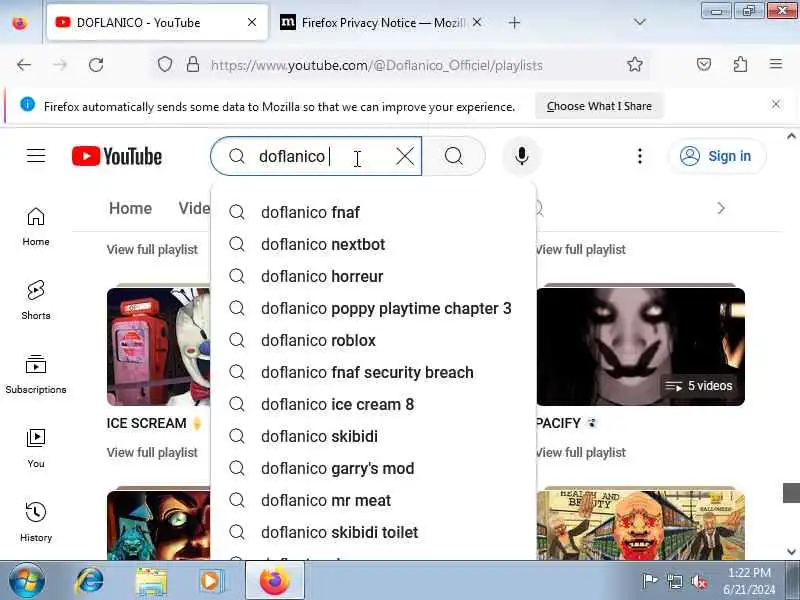
Task: View full playlist under PACIFY
Action: coord(581,453)
